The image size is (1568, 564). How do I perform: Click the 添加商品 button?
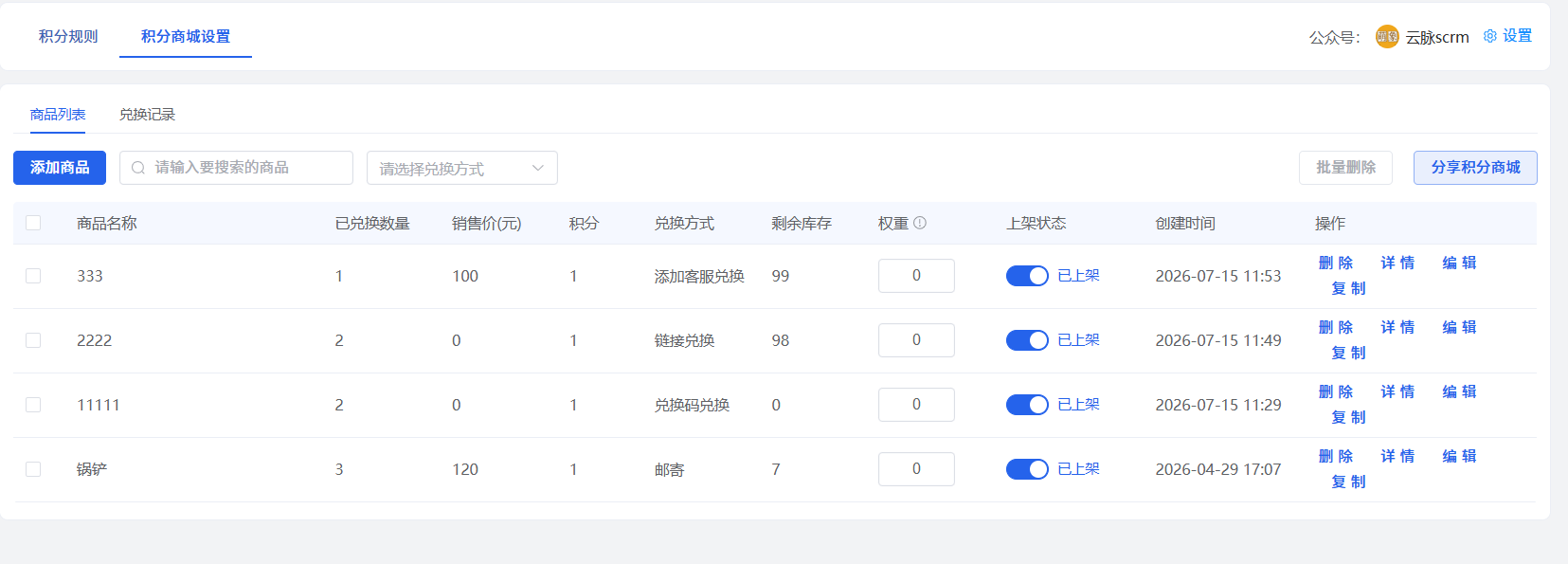coord(60,168)
